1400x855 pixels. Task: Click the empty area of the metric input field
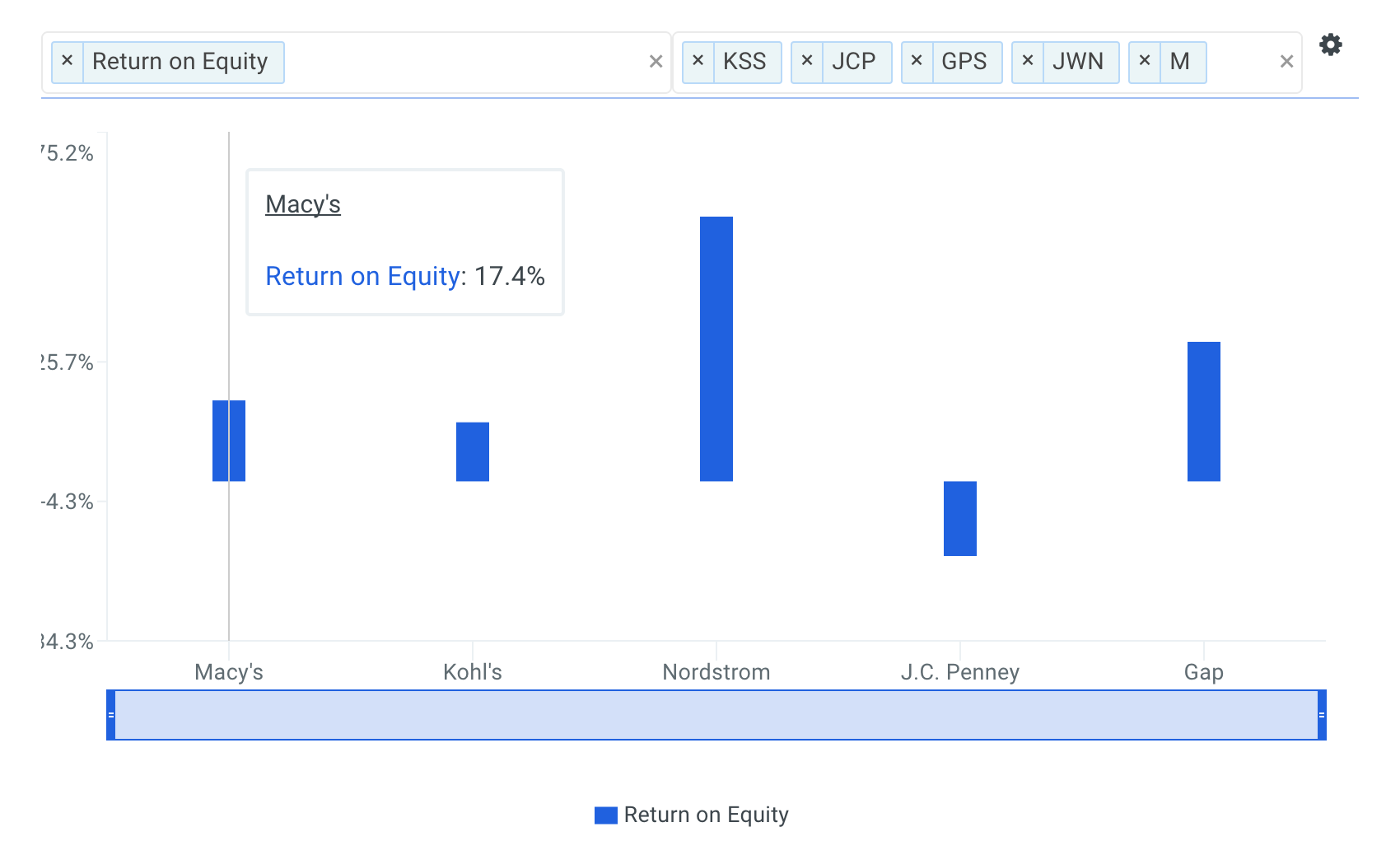[465, 62]
